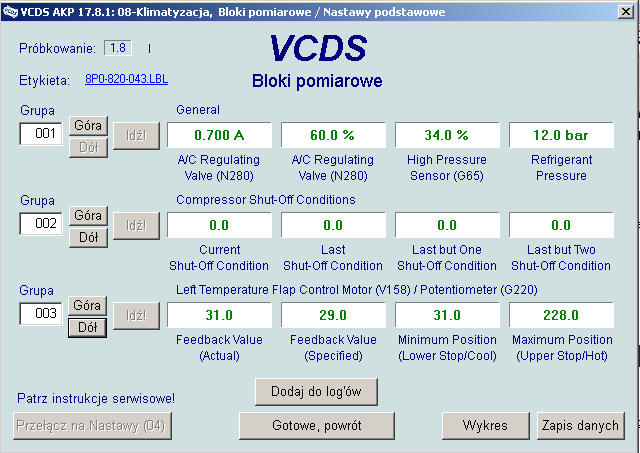The image size is (640, 453).
Task: Select Feedback Value (Actual) field 31.0
Action: [219, 315]
